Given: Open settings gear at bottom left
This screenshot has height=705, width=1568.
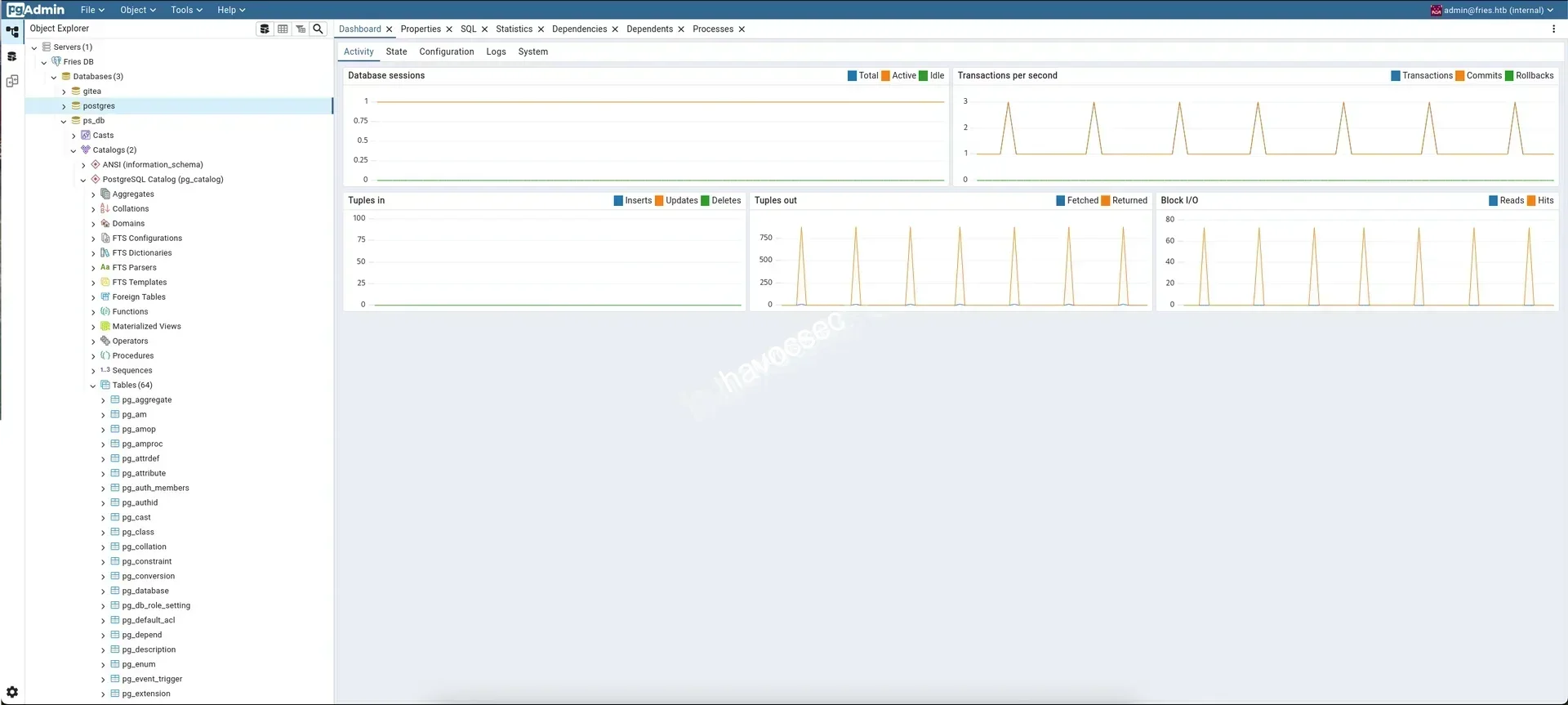Looking at the screenshot, I should point(12,692).
